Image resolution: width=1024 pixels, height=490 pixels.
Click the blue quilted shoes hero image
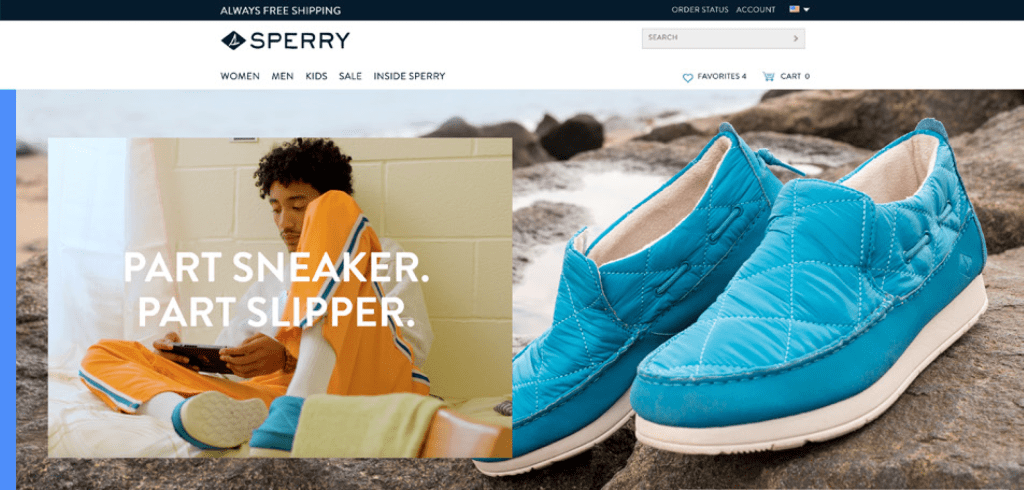744,294
